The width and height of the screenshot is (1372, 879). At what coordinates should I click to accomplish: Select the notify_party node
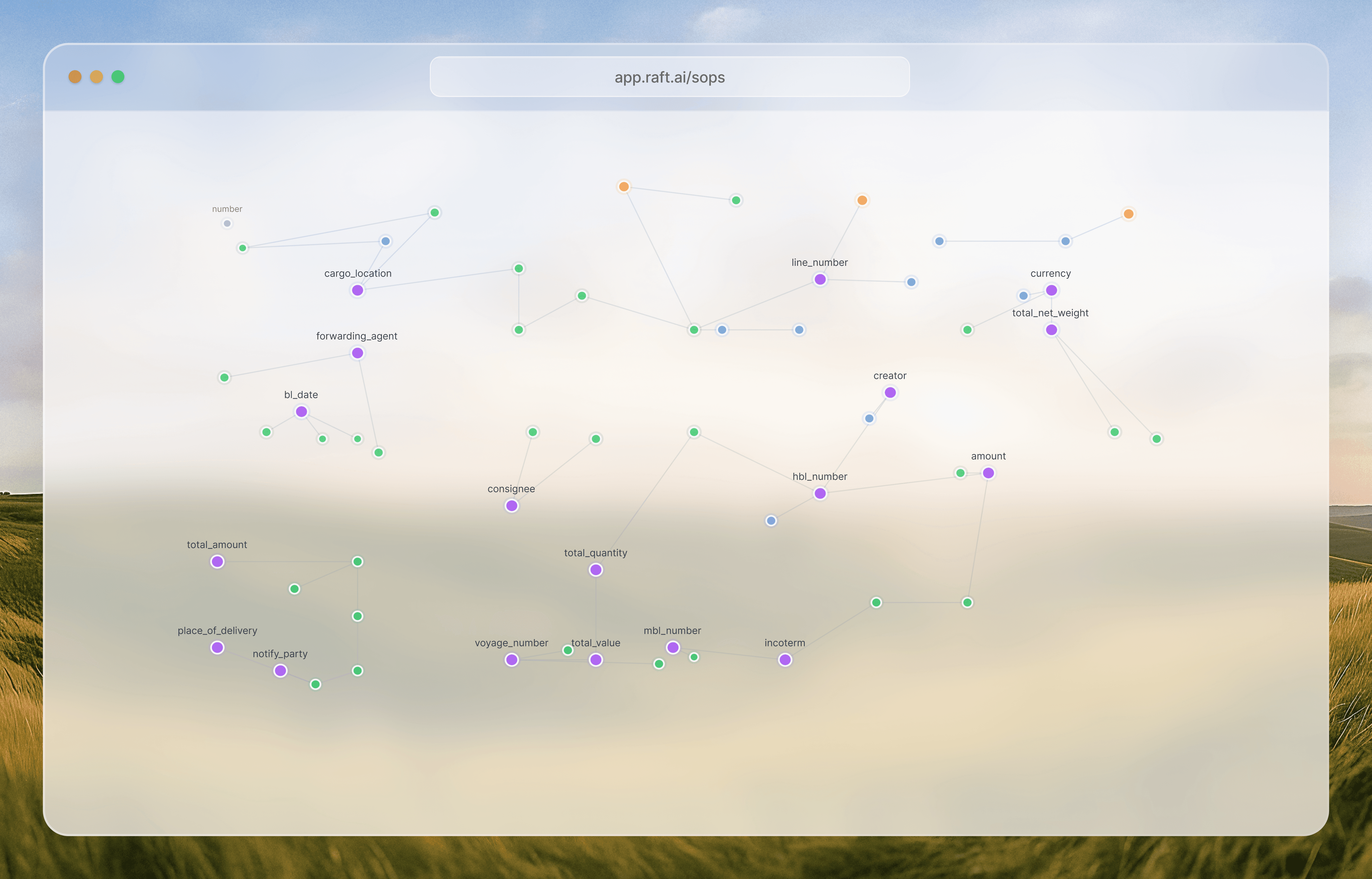280,671
